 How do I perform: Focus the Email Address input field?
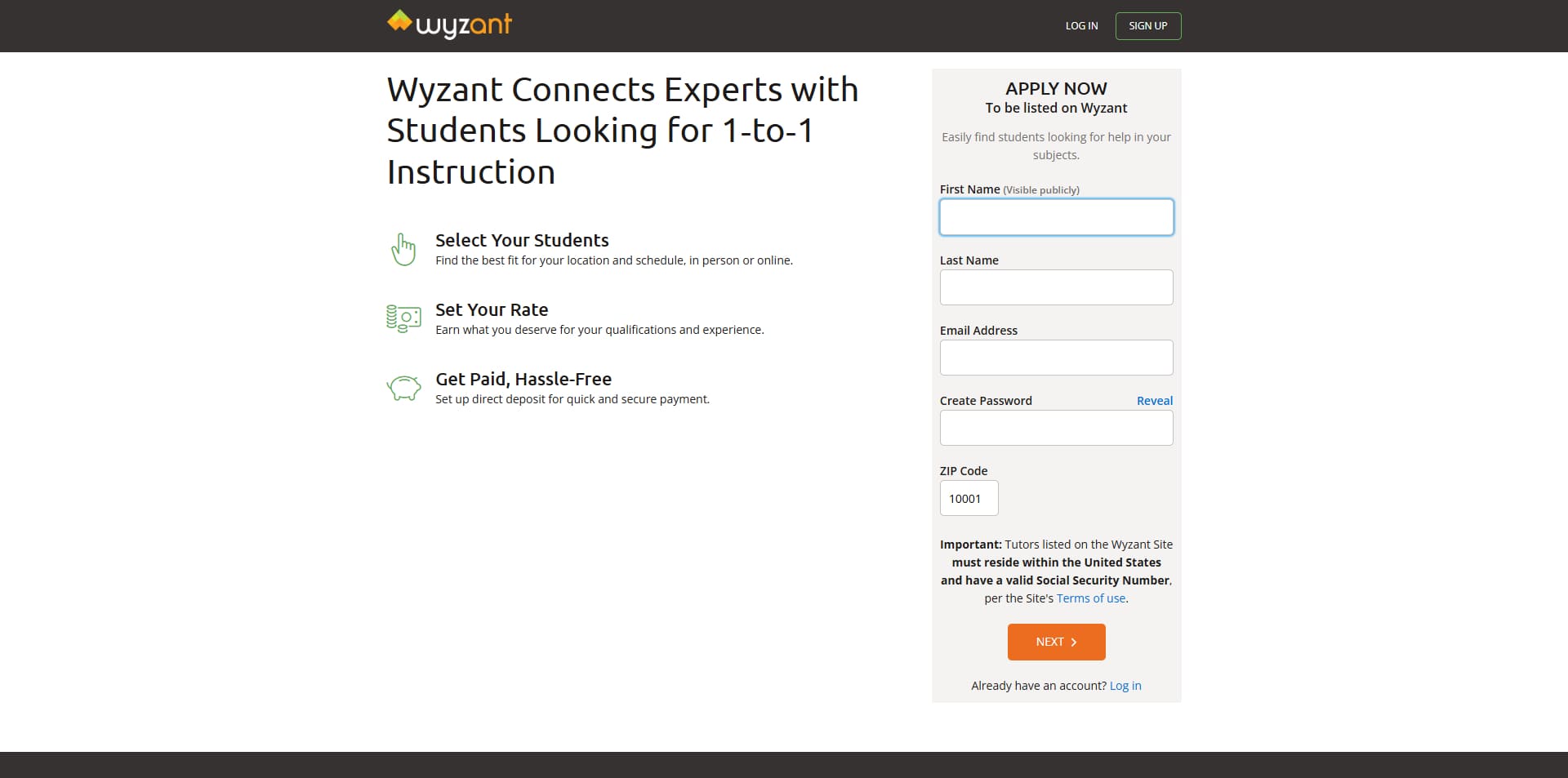[x=1057, y=358]
